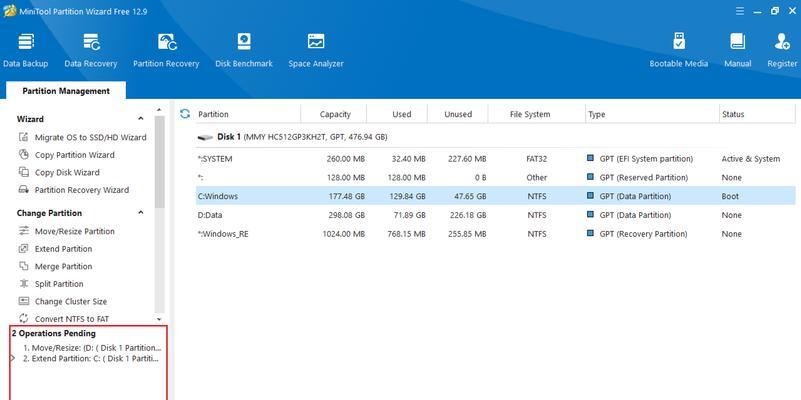
Task: Choose Merge Partition in the sidebar
Action: pyautogui.click(x=63, y=266)
